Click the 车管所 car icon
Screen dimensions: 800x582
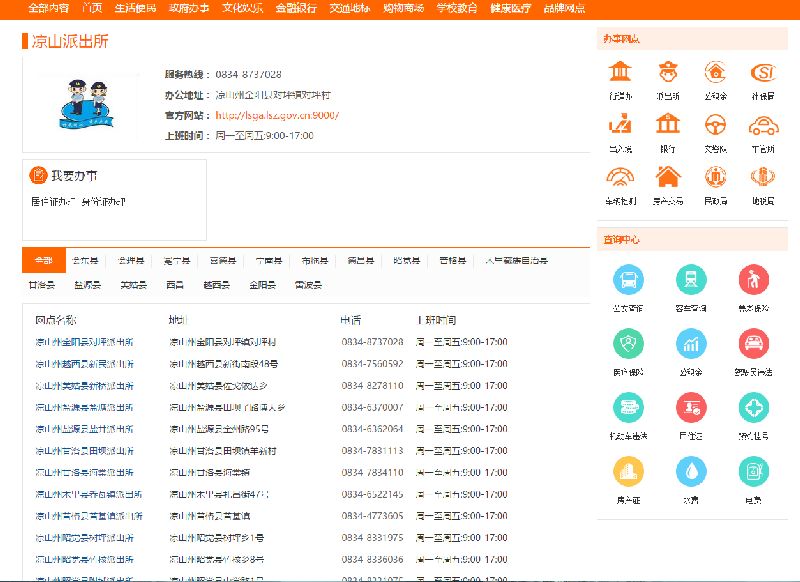click(x=763, y=125)
